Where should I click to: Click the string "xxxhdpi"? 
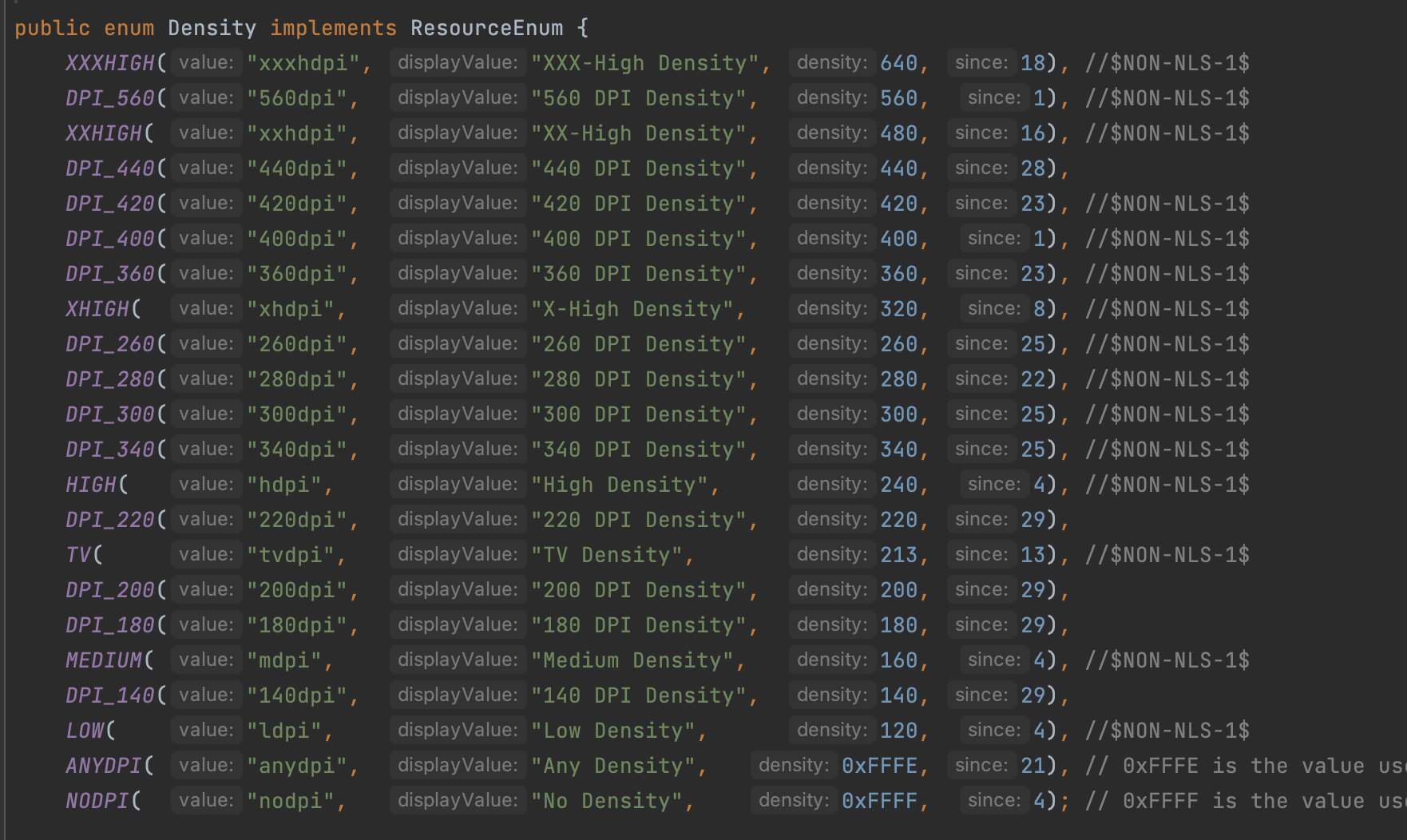(299, 62)
